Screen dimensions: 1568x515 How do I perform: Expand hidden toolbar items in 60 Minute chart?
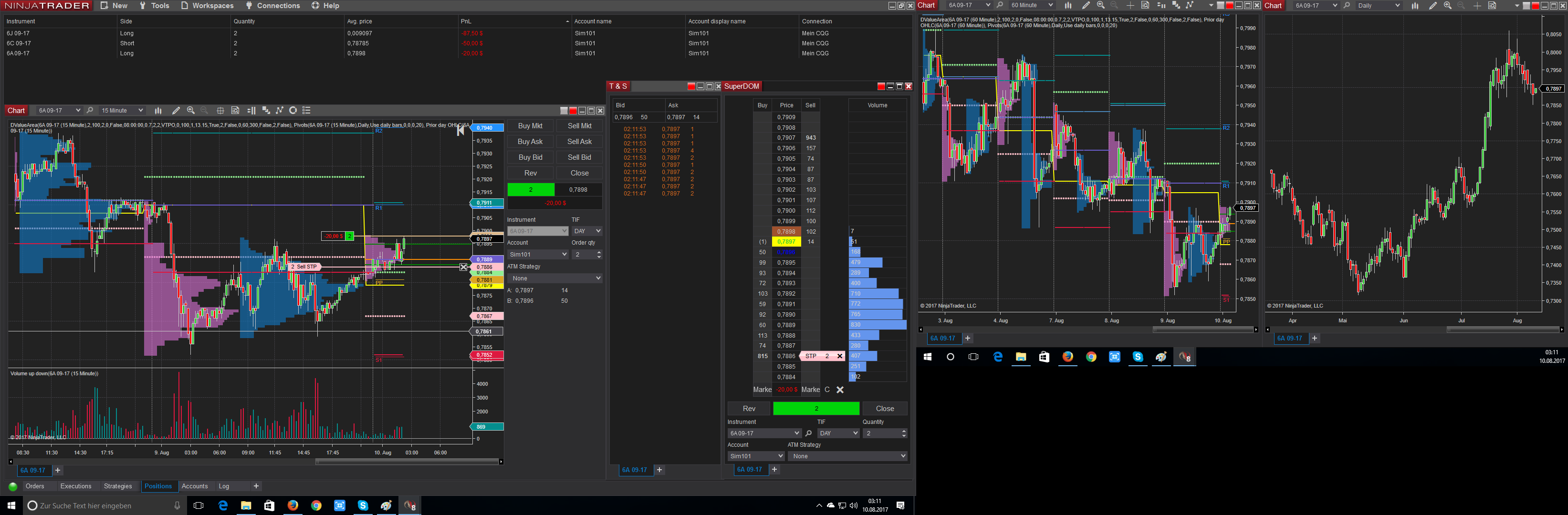point(1211,5)
